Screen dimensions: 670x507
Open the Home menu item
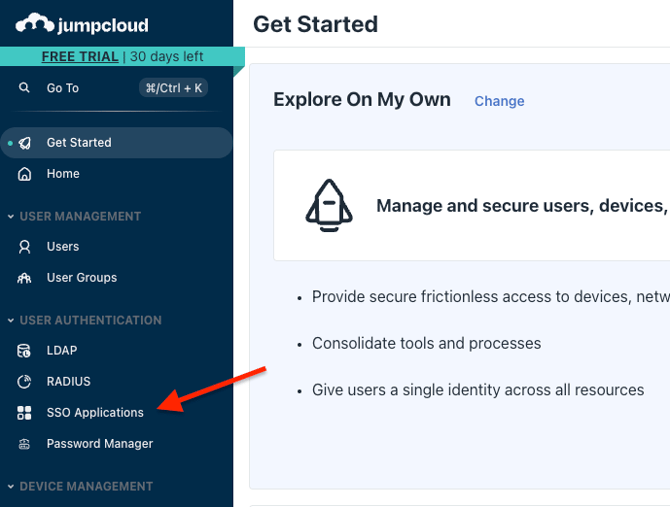click(116, 174)
